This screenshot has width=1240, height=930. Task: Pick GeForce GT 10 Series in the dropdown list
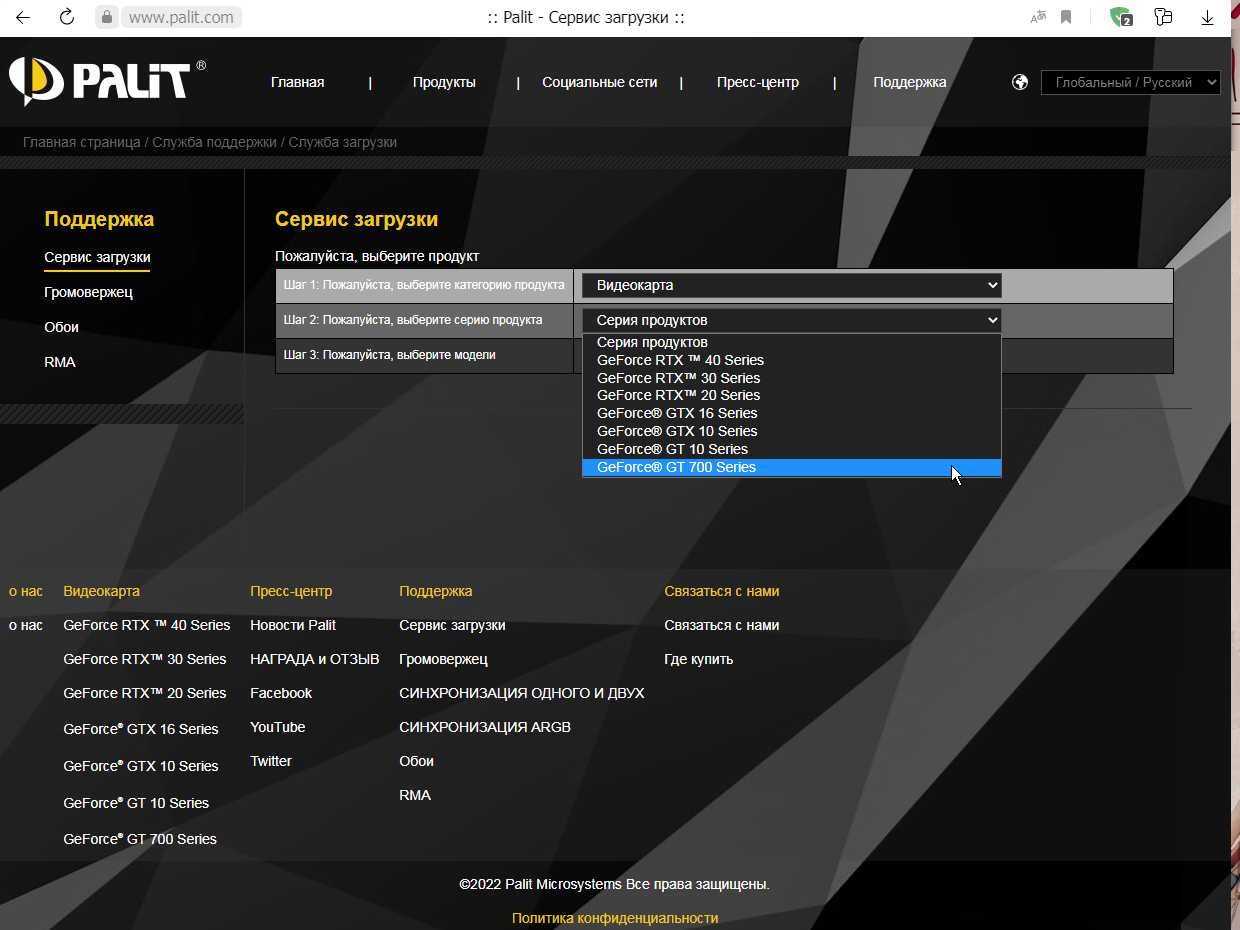(792, 449)
